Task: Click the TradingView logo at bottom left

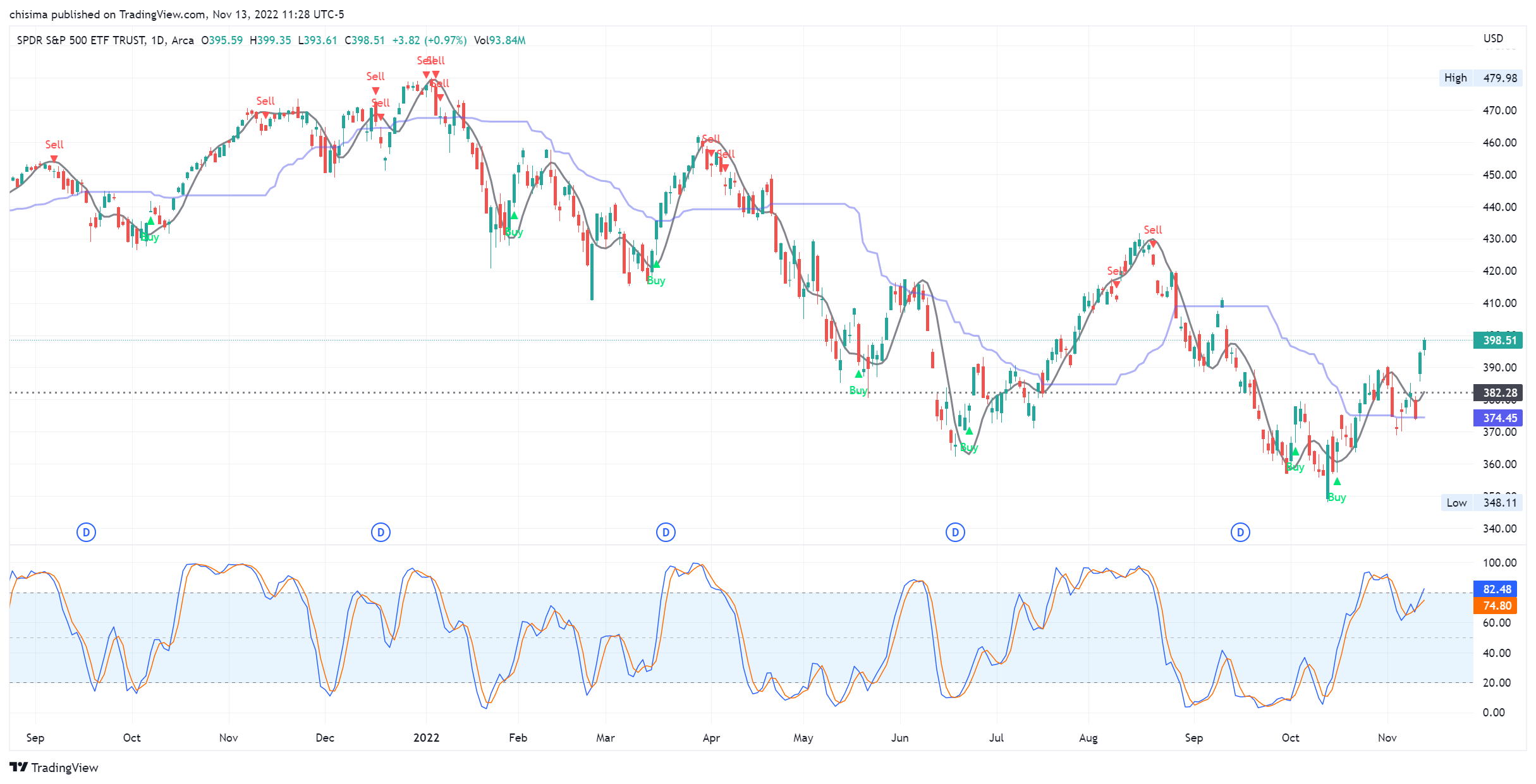Action: 54,768
